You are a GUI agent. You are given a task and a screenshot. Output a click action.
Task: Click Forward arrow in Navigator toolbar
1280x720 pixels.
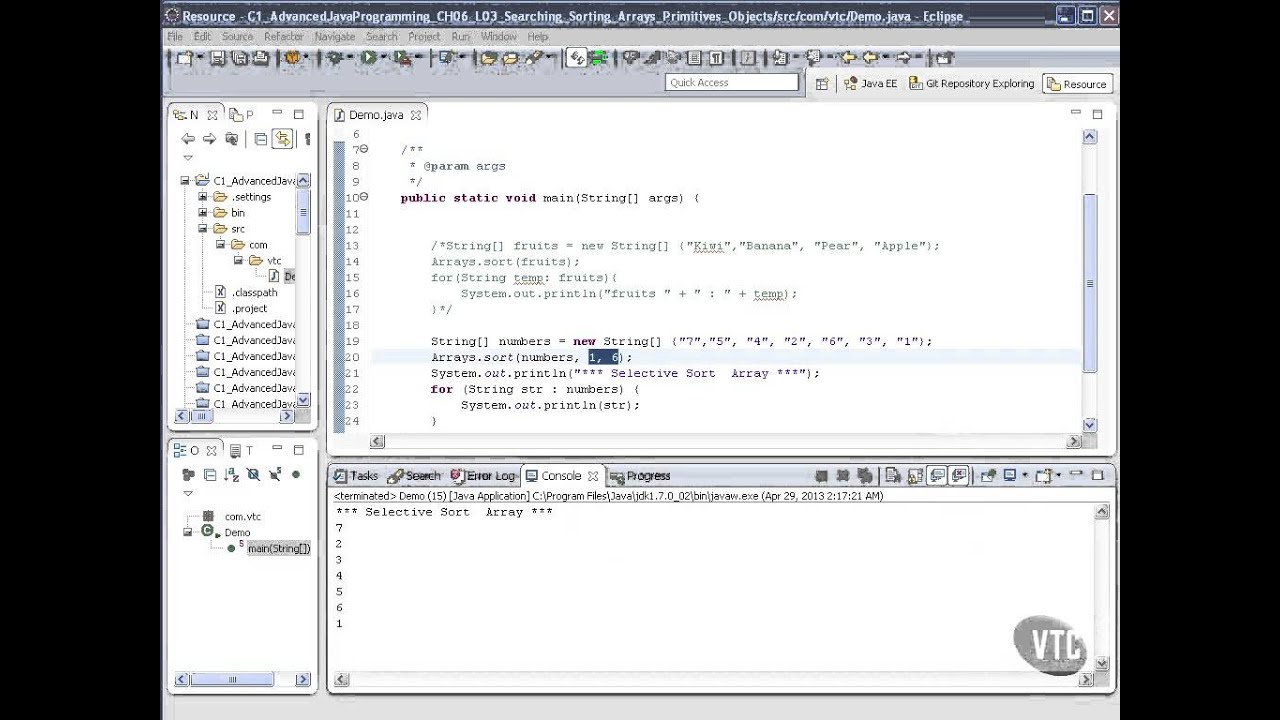point(209,139)
